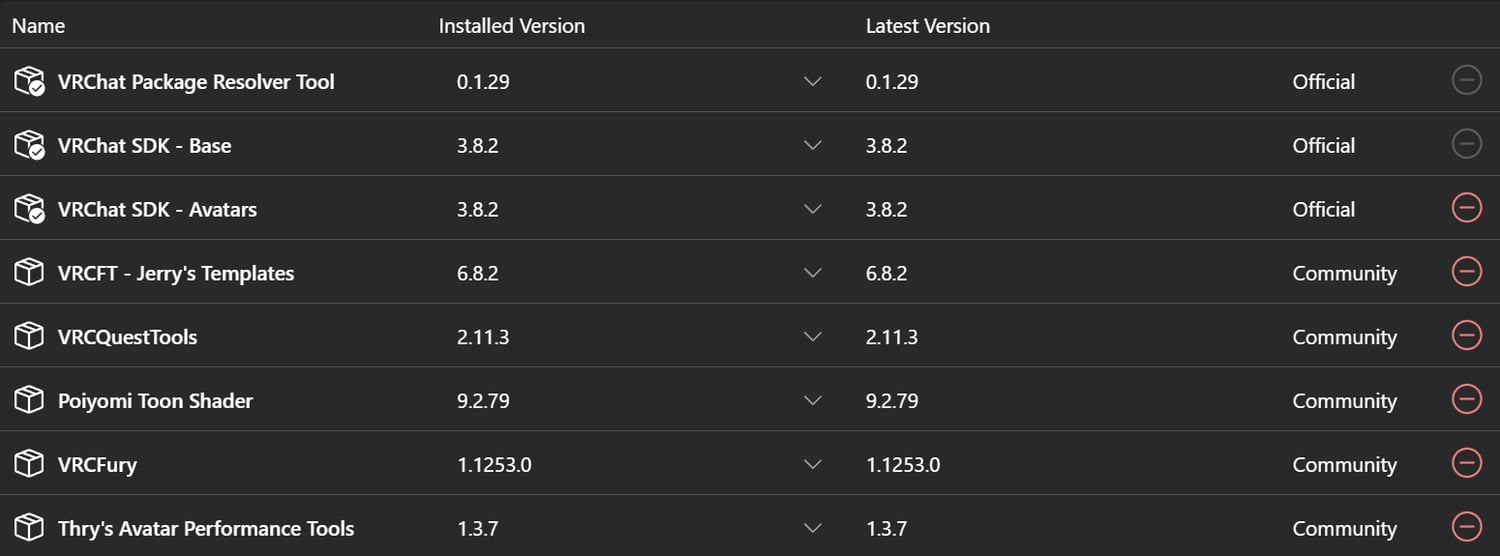
Task: Click the VRCFury package box icon
Action: pyautogui.click(x=29, y=464)
